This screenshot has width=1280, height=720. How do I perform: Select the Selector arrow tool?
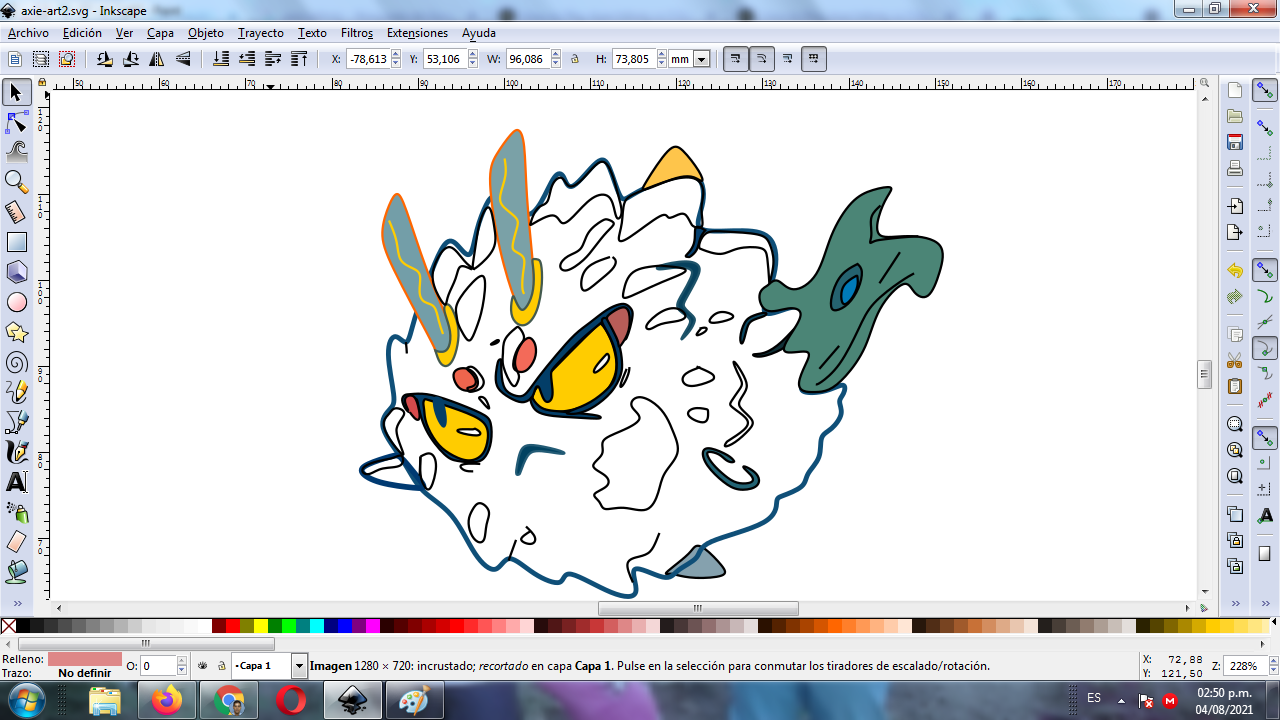click(x=16, y=93)
